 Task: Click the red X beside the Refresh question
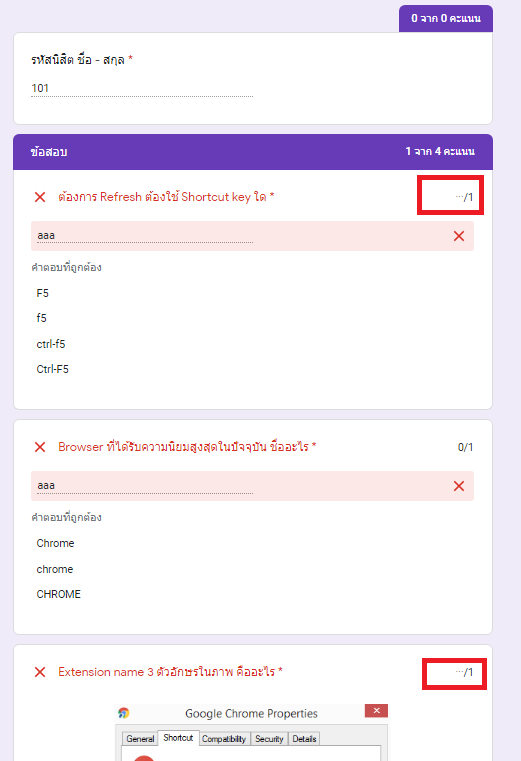[40, 197]
